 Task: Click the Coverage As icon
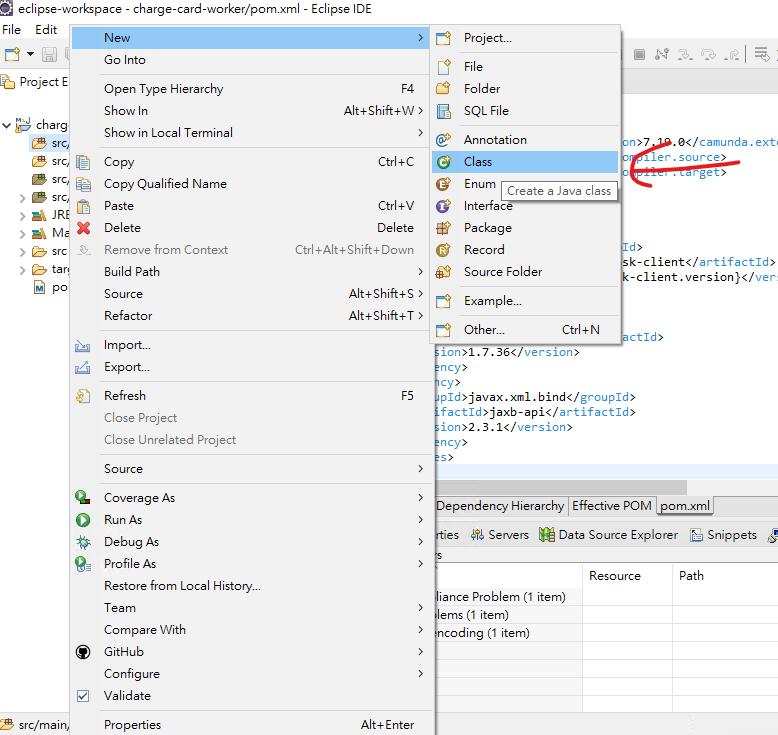(83, 497)
